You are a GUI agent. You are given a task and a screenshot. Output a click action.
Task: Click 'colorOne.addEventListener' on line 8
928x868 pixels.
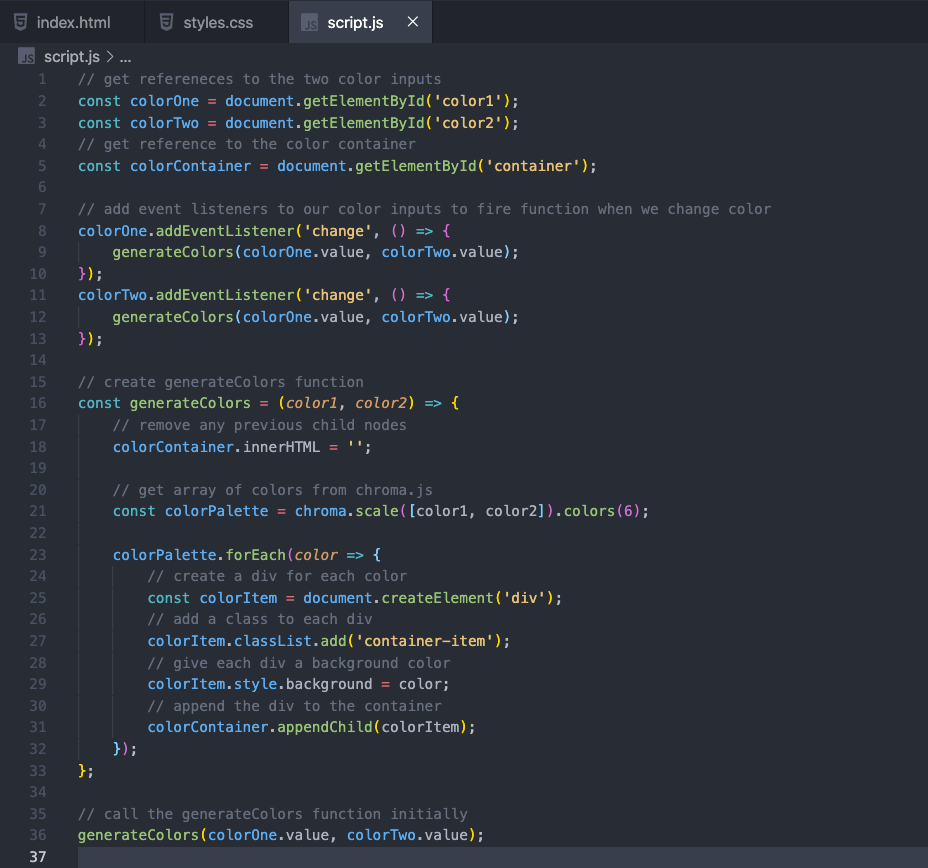[x=186, y=231]
